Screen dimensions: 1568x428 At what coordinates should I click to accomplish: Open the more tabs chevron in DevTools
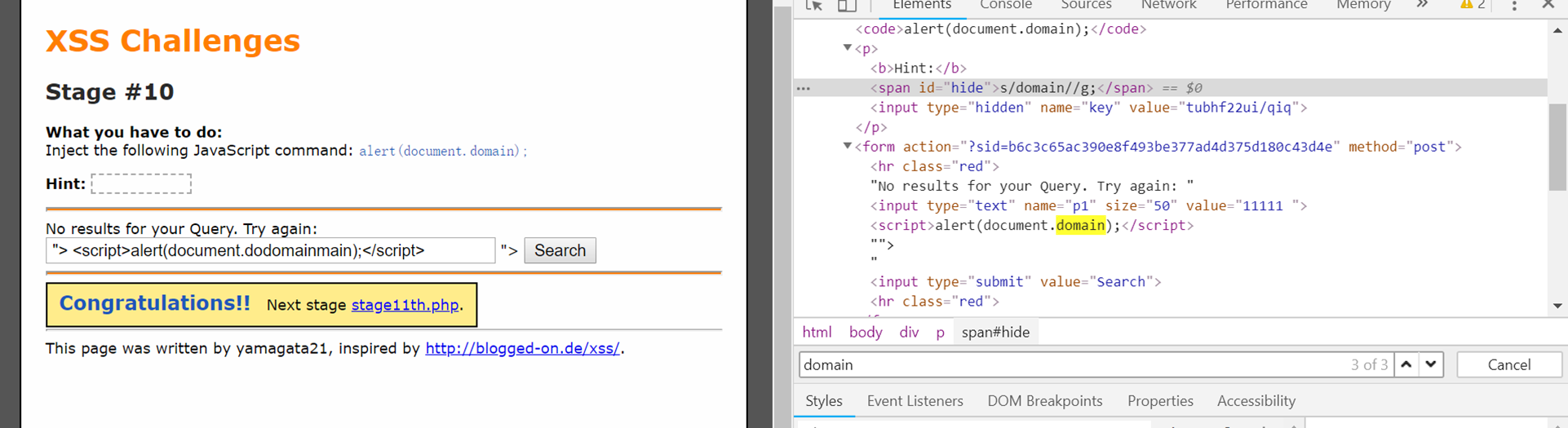point(1422,5)
